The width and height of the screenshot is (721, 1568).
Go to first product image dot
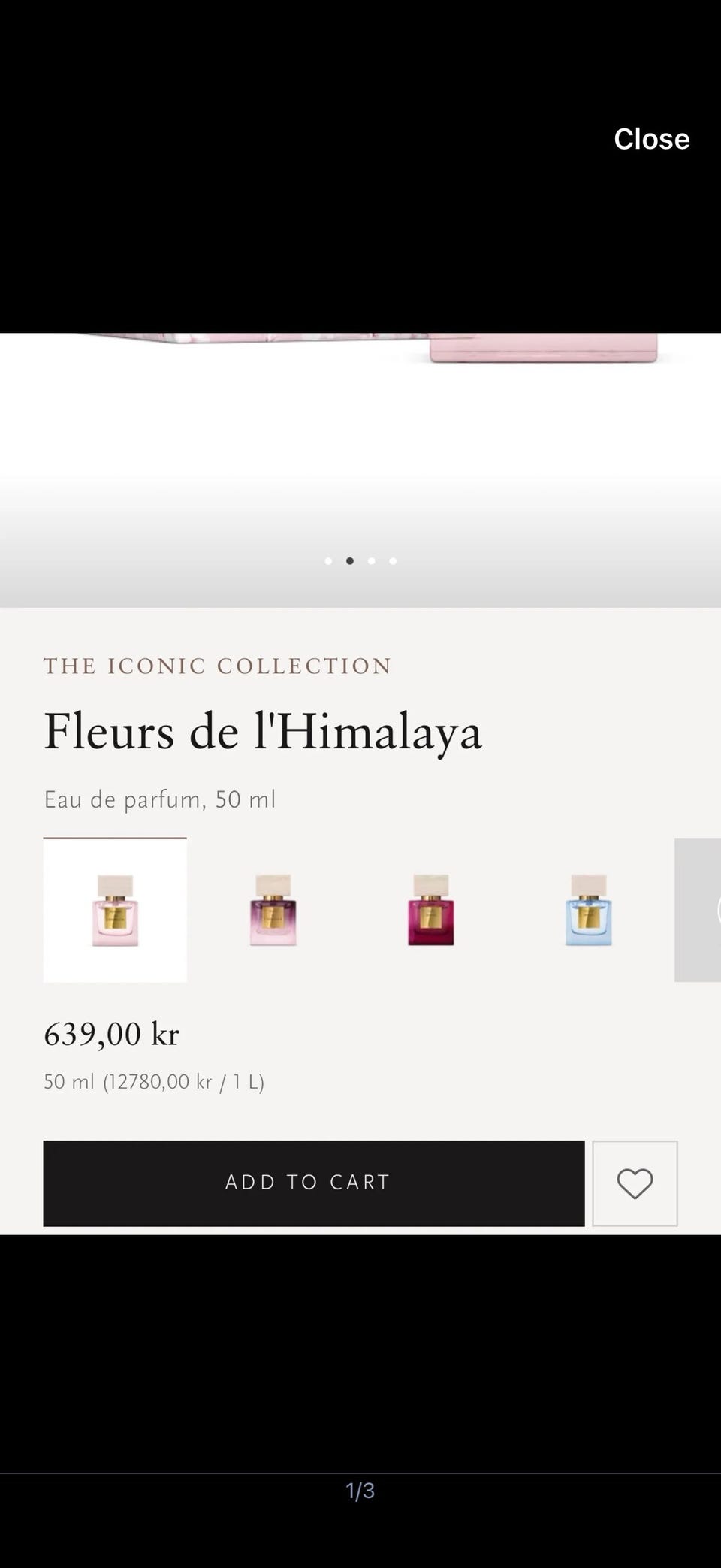[328, 560]
